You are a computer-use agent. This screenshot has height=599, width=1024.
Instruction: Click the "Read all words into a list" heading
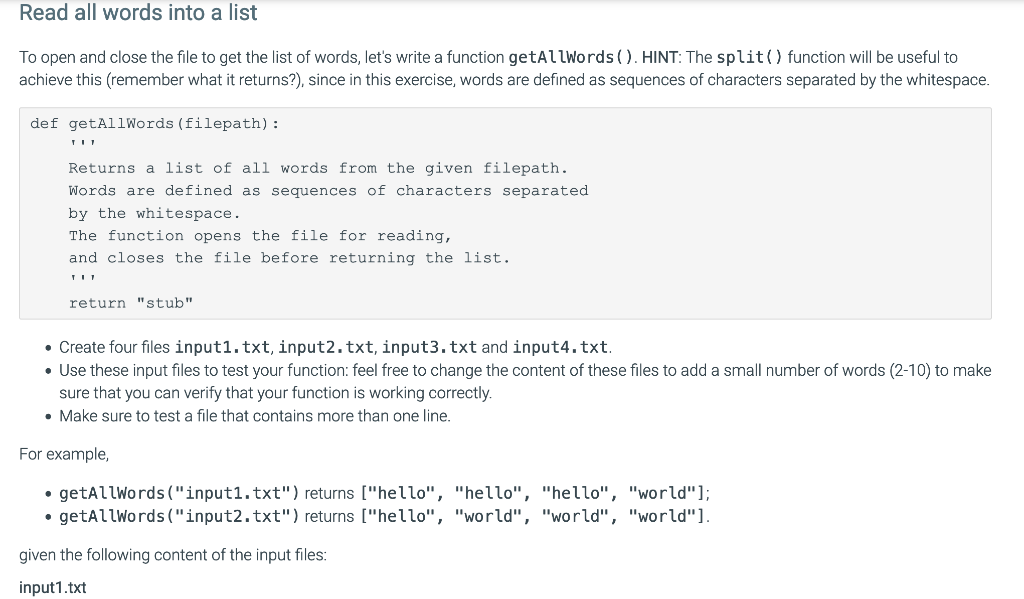point(137,13)
